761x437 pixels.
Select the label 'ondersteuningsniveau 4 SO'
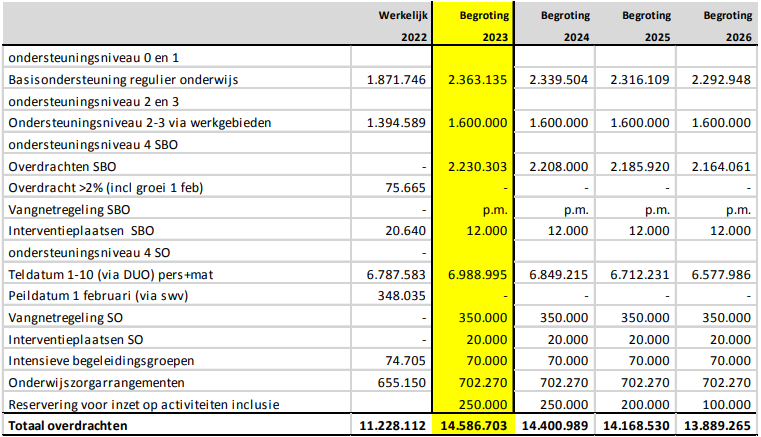pos(89,252)
